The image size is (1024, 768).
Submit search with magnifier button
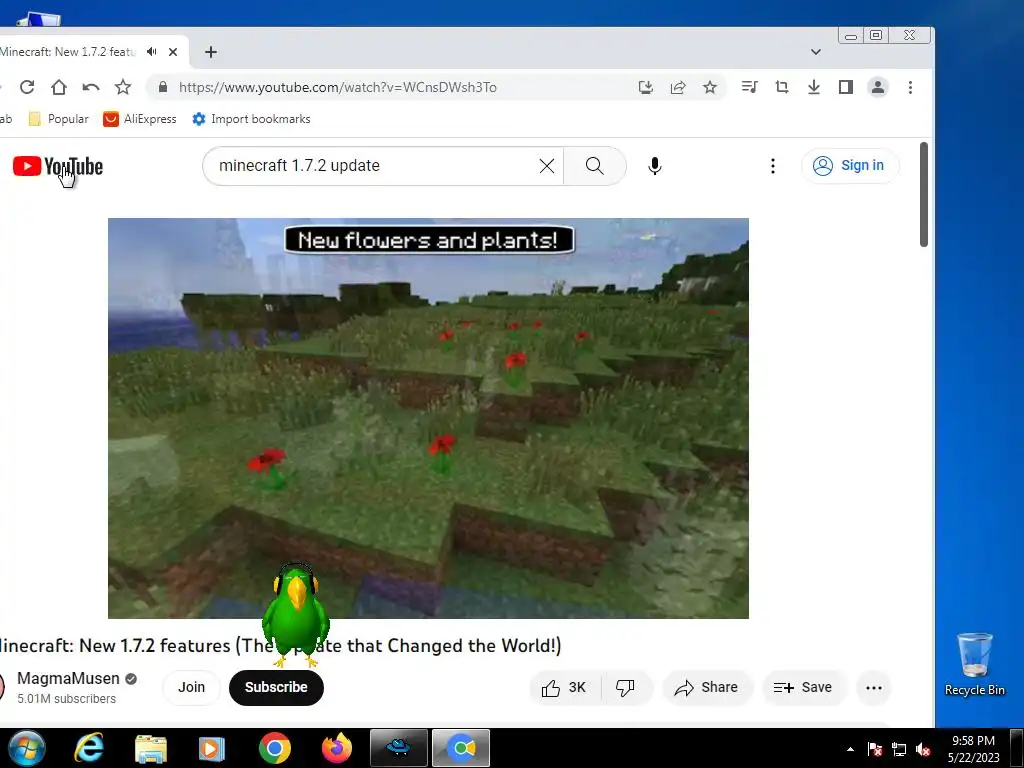594,166
